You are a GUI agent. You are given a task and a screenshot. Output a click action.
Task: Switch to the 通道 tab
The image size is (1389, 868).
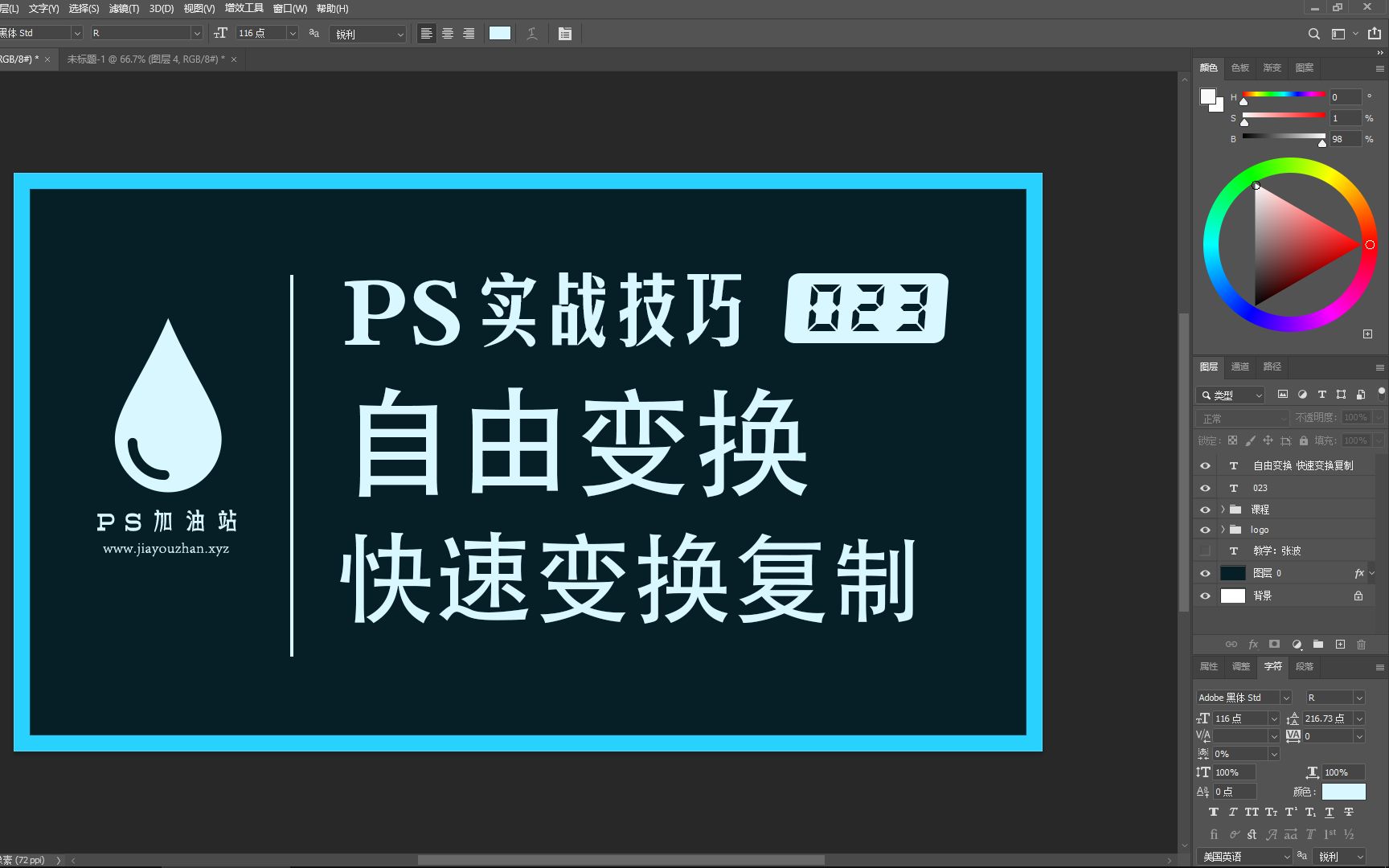tap(1239, 366)
